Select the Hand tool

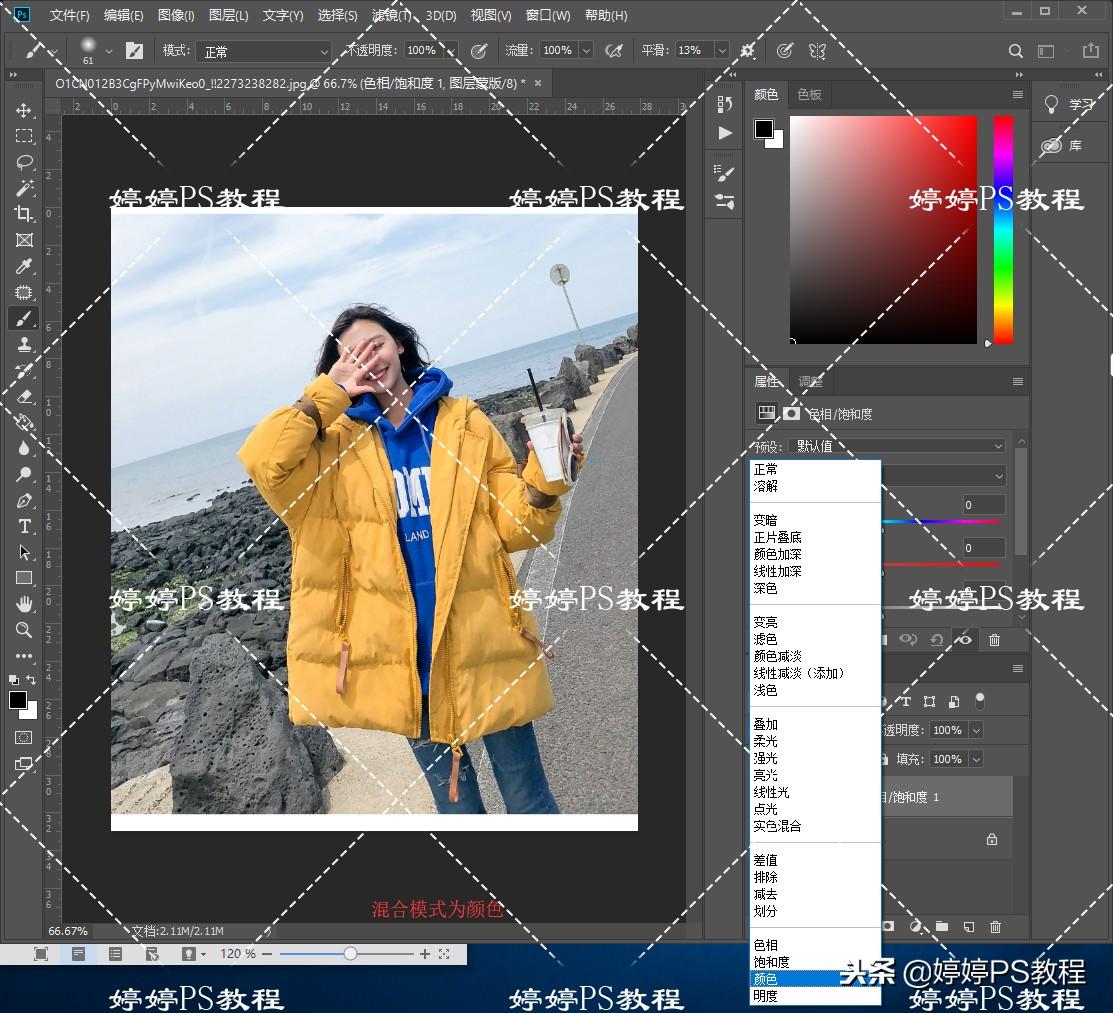pos(23,604)
